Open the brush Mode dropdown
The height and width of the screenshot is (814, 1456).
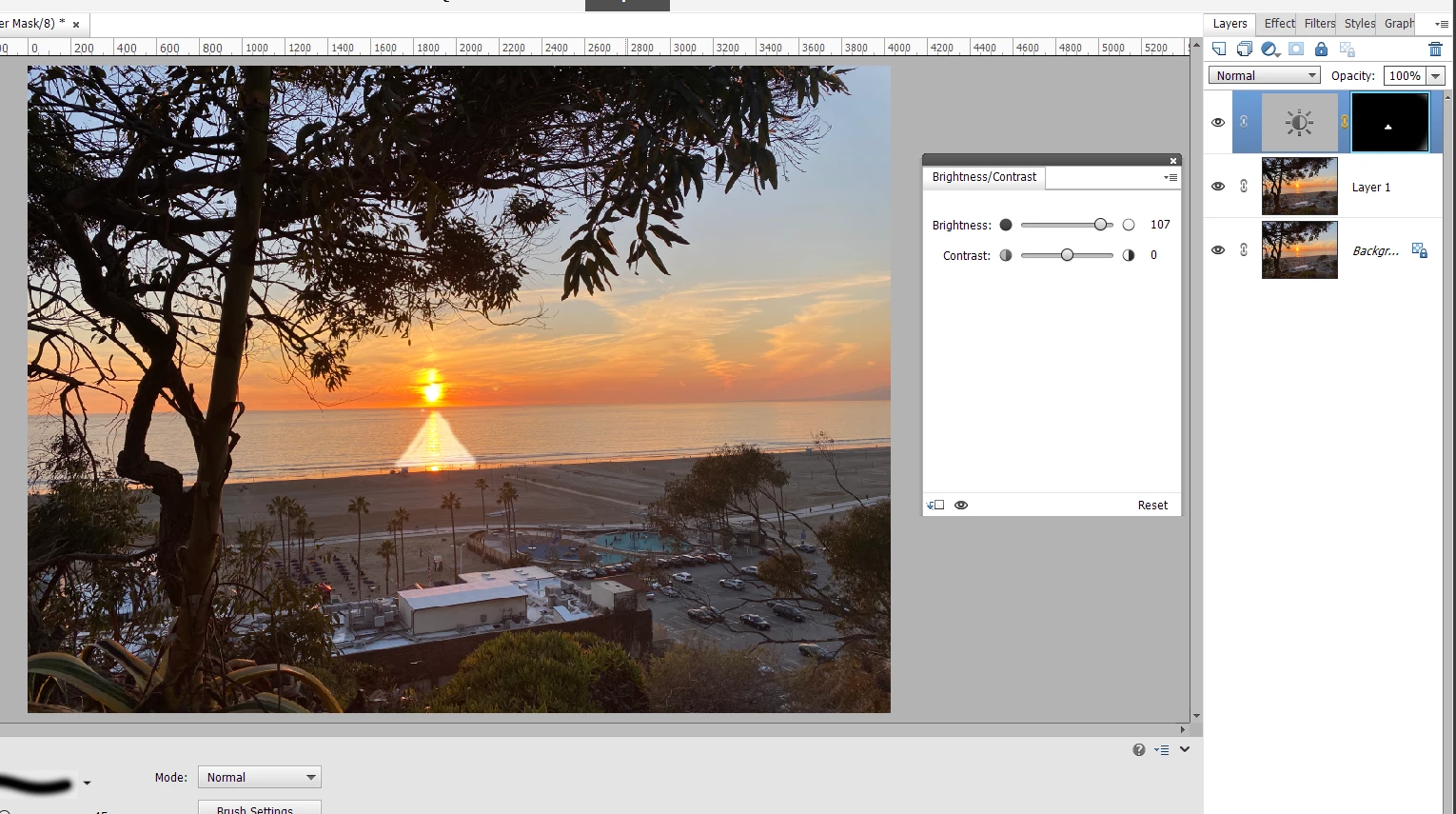coord(260,778)
